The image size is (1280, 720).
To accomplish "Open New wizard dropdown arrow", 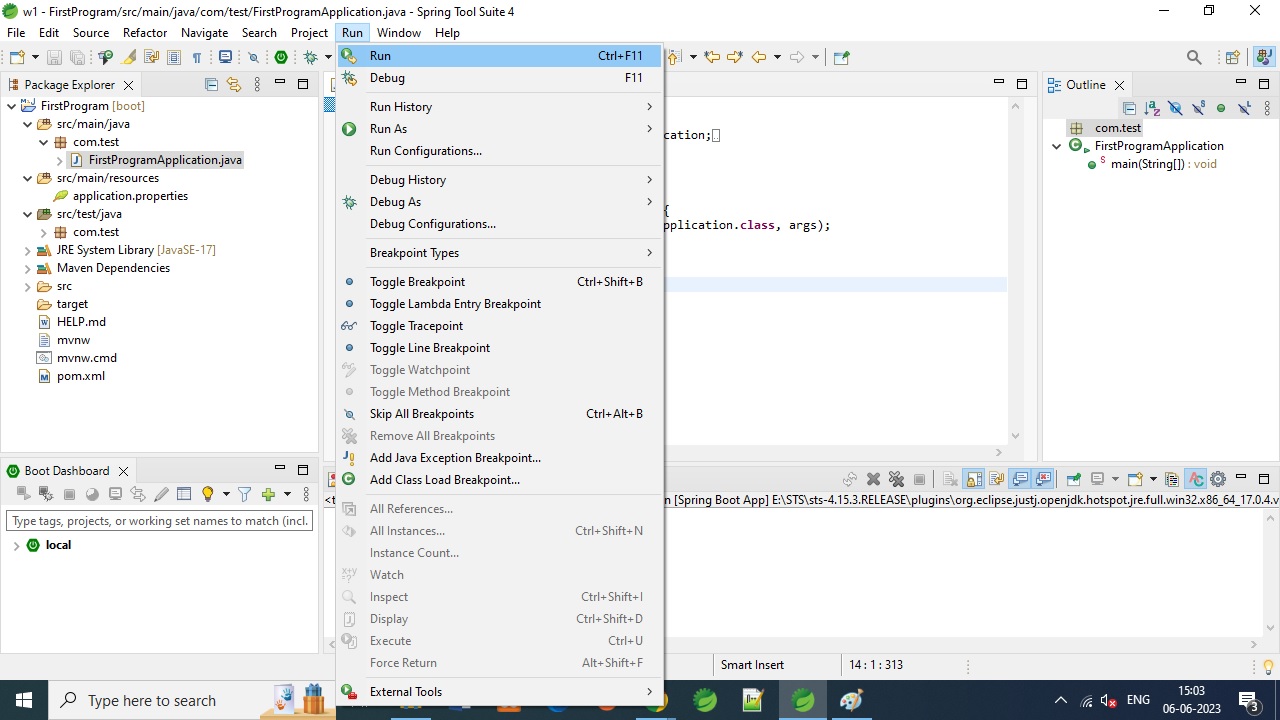I will pyautogui.click(x=35, y=57).
